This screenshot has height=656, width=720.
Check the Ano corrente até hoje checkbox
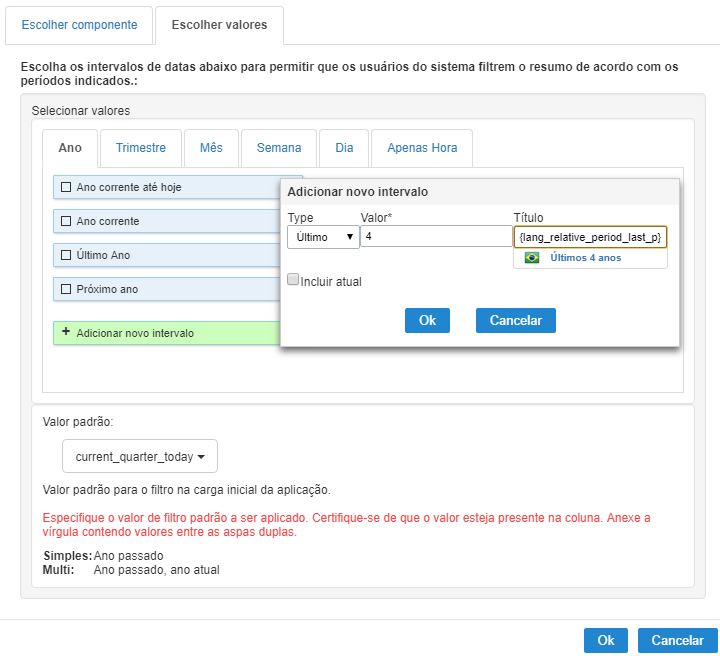[66, 187]
